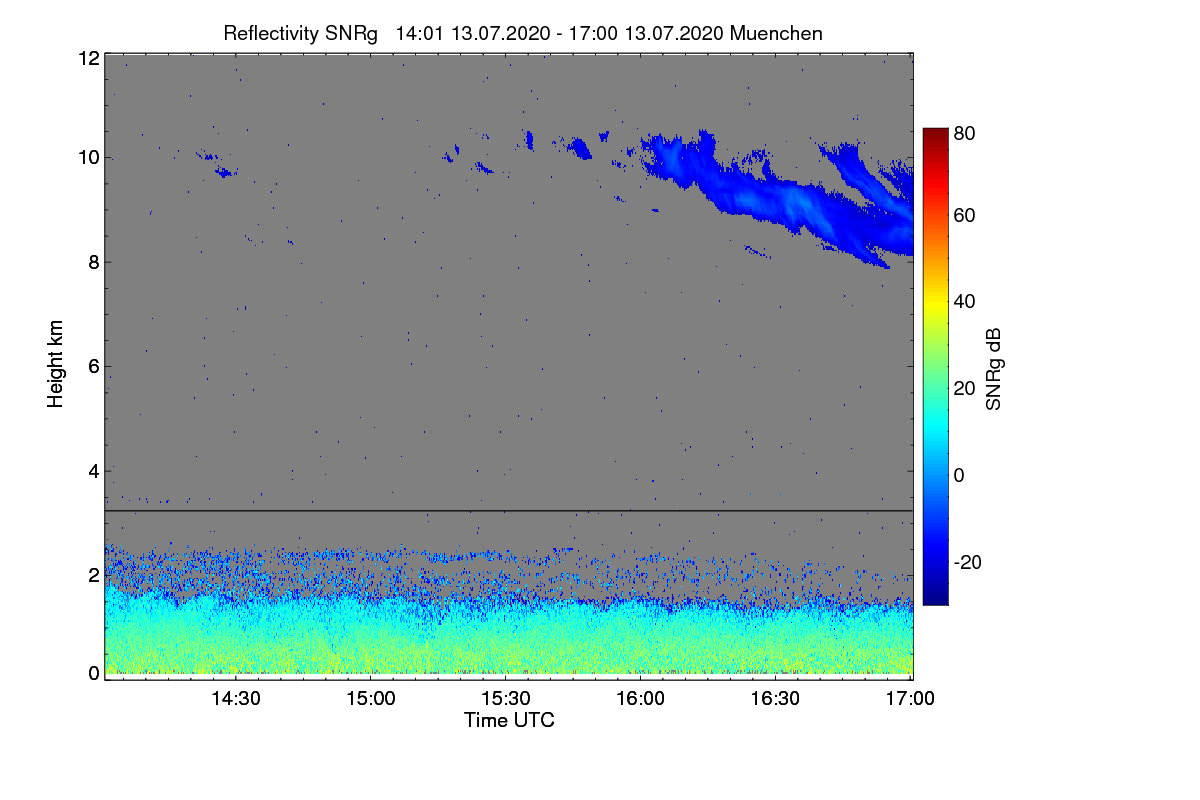Click the 16:30 time tick label
Image resolution: width=1200 pixels, height=800 pixels.
click(x=775, y=699)
